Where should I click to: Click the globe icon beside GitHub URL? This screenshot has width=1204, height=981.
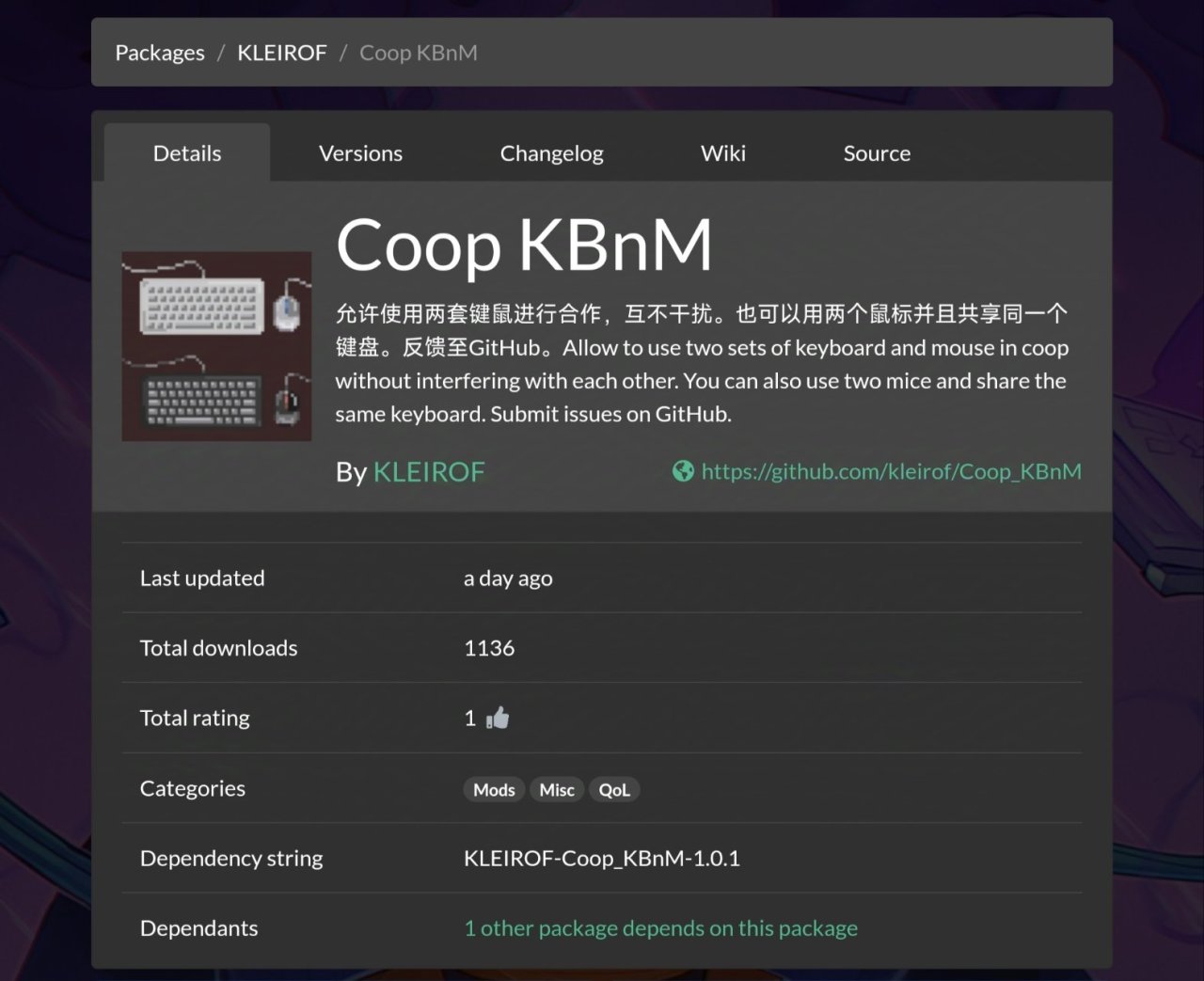(x=683, y=471)
